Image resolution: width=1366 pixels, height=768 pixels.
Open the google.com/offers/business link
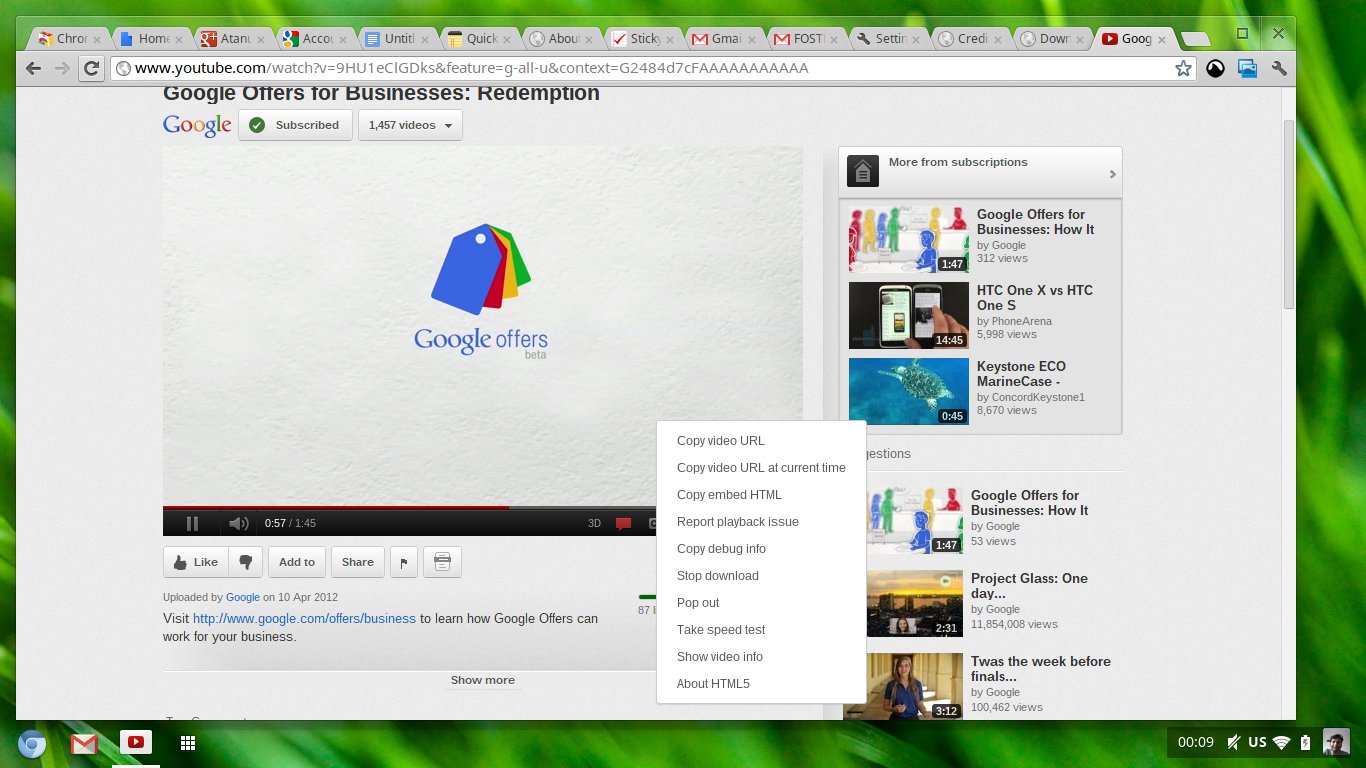(x=304, y=618)
